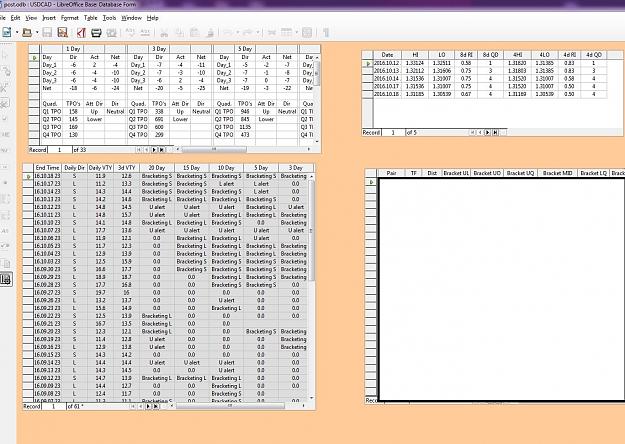625x444 pixels.
Task: Go to next record in Date/HI/LO table
Action: [x=487, y=132]
